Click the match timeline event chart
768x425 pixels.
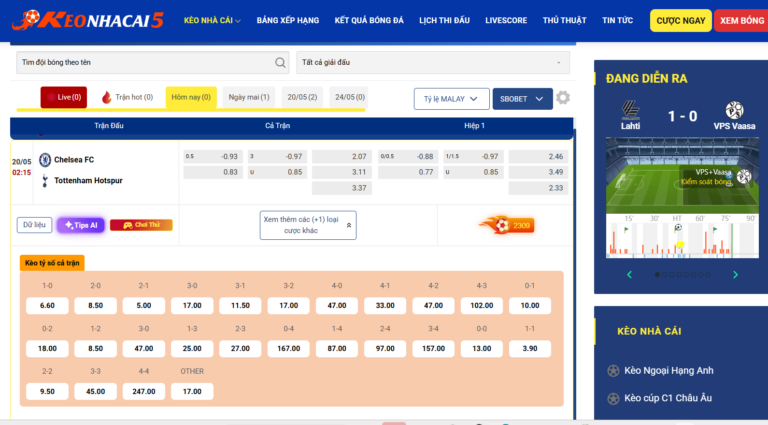[682, 236]
